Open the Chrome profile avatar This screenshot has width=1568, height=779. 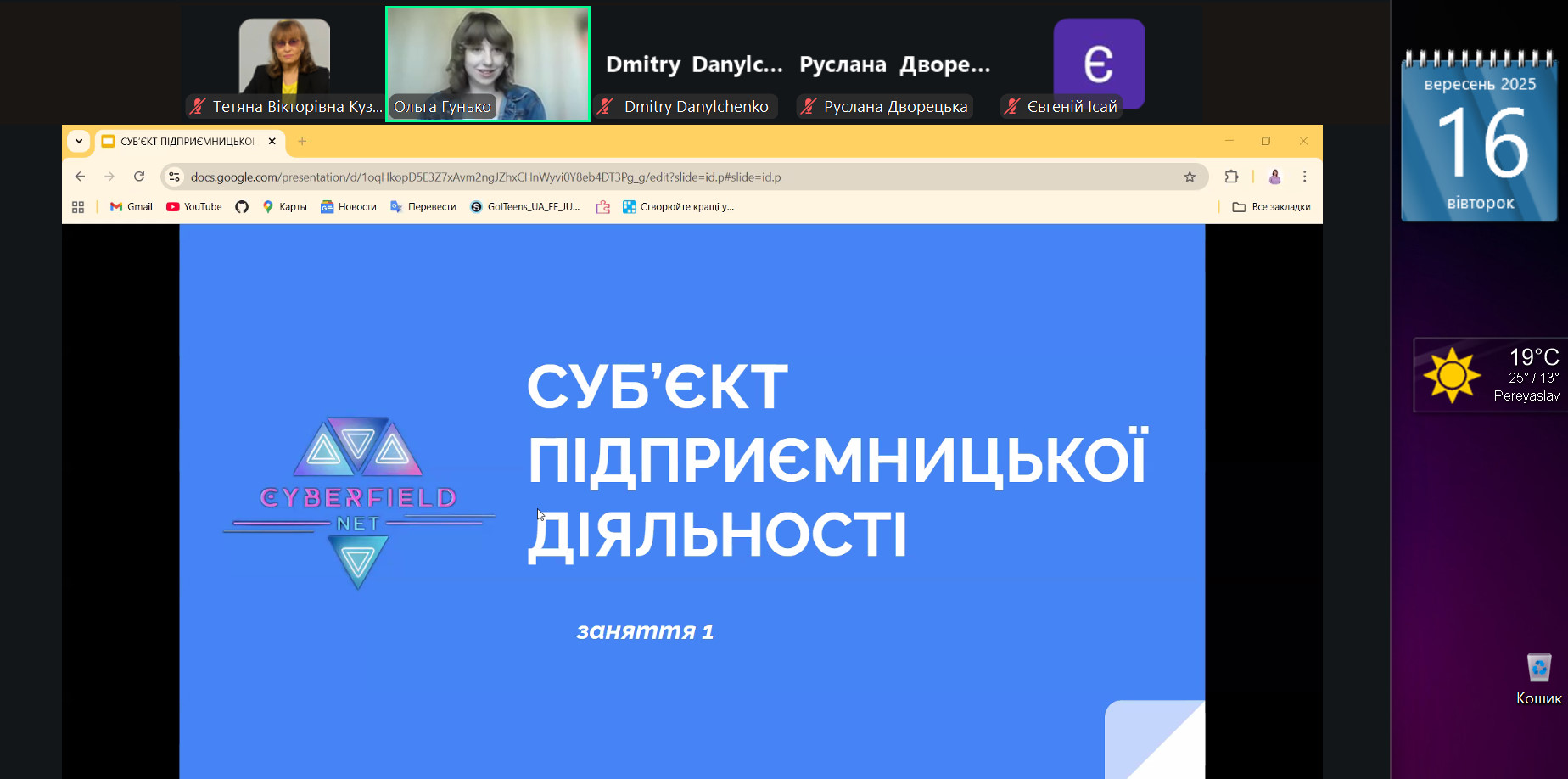click(1274, 177)
